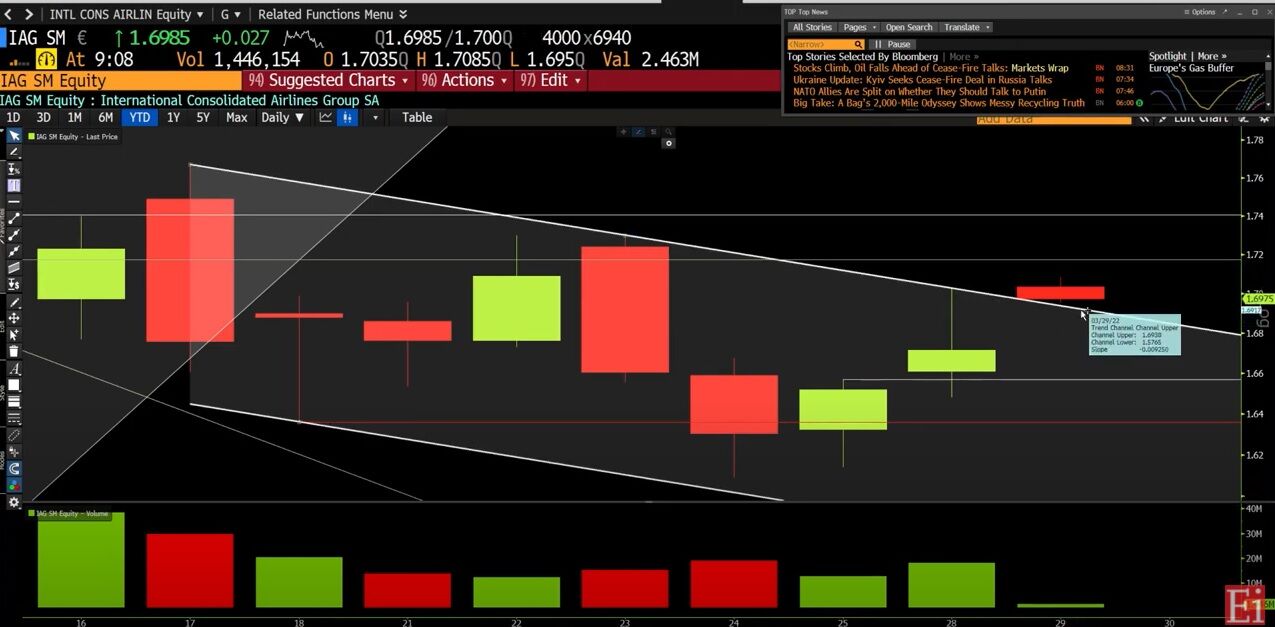Select the Max time range

click(x=236, y=117)
